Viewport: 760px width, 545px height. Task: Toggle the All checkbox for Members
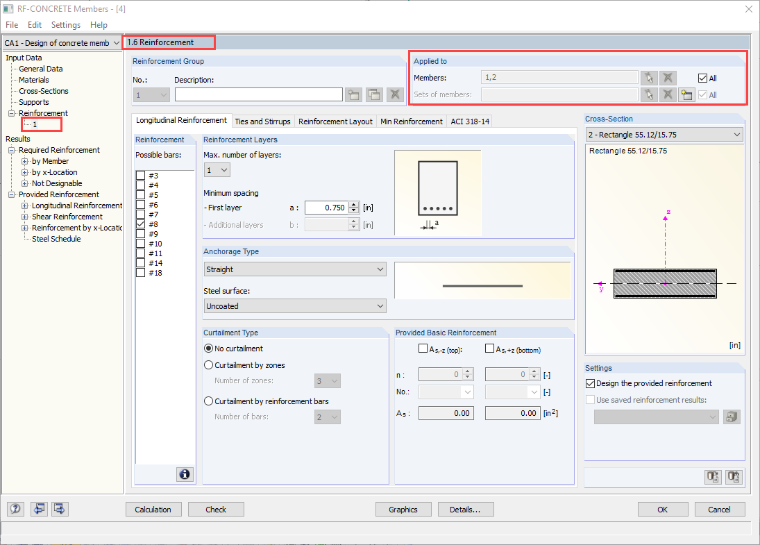[702, 78]
